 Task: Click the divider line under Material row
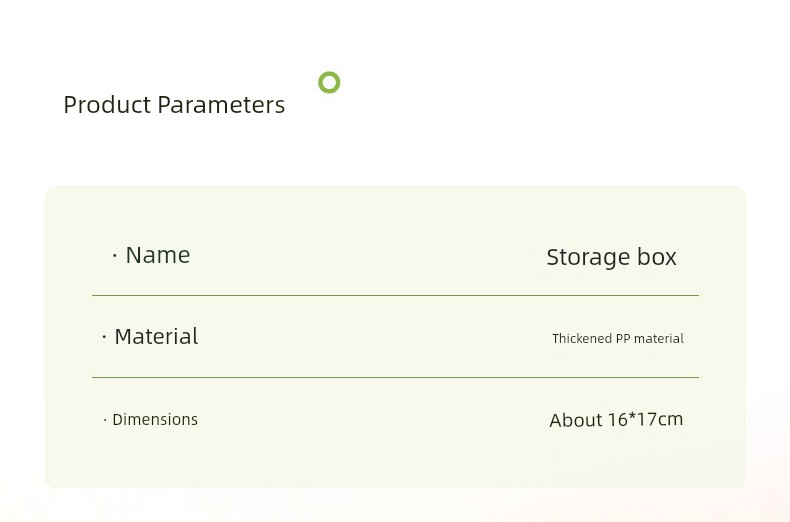(396, 377)
